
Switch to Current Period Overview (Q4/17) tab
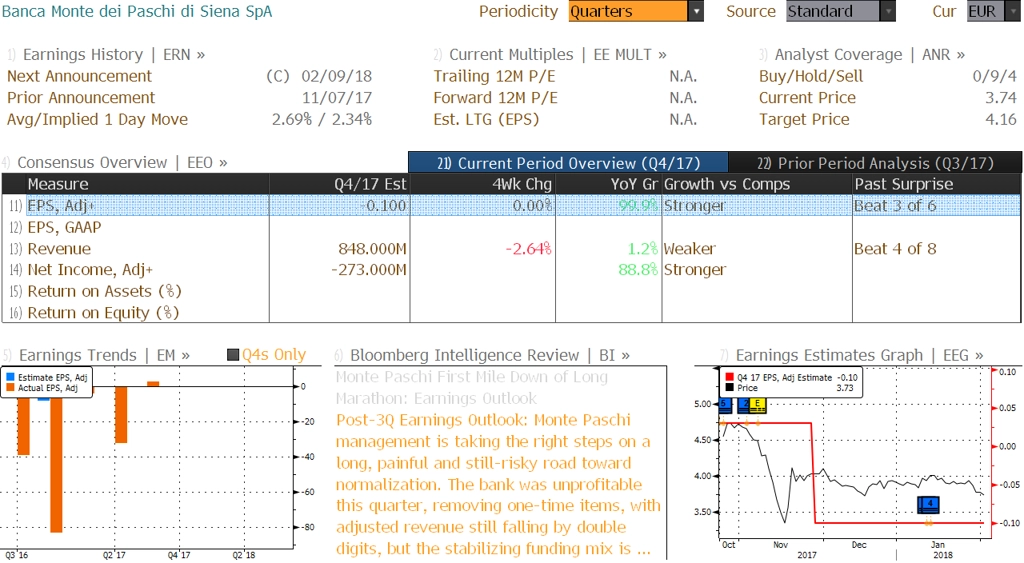point(568,163)
